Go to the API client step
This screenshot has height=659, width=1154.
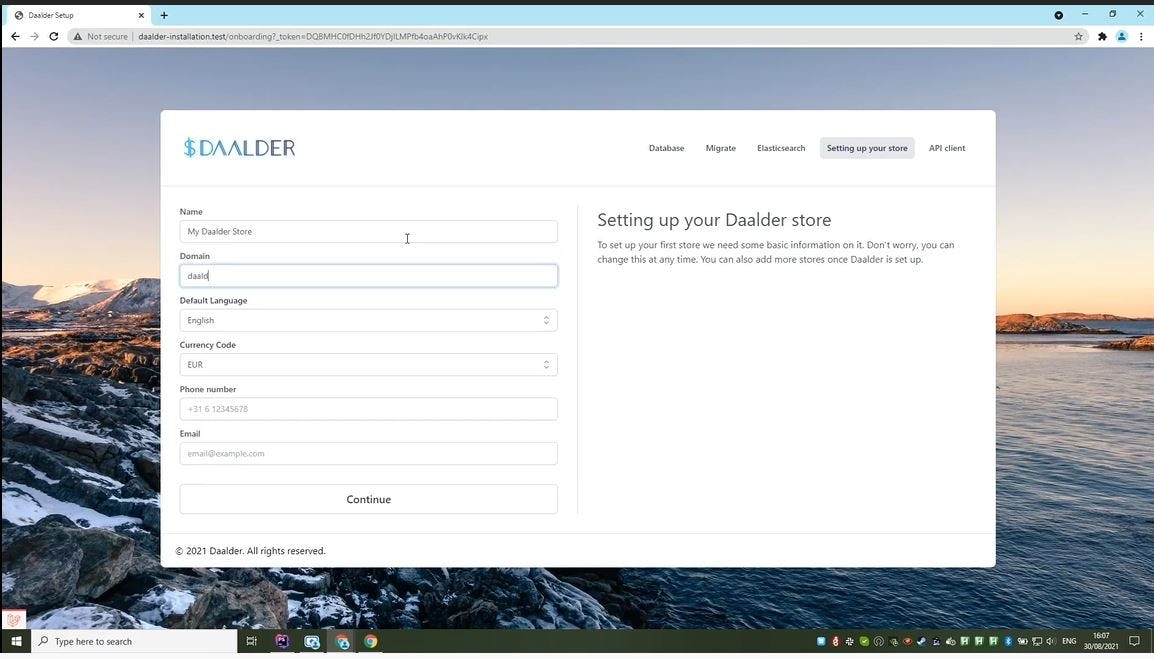click(x=946, y=148)
